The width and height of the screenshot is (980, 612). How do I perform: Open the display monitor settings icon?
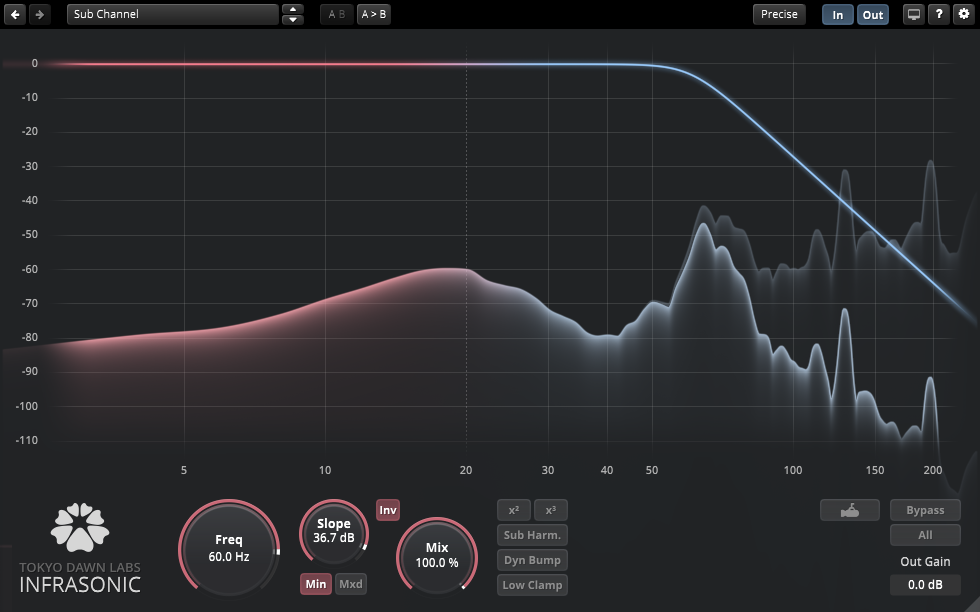[913, 14]
